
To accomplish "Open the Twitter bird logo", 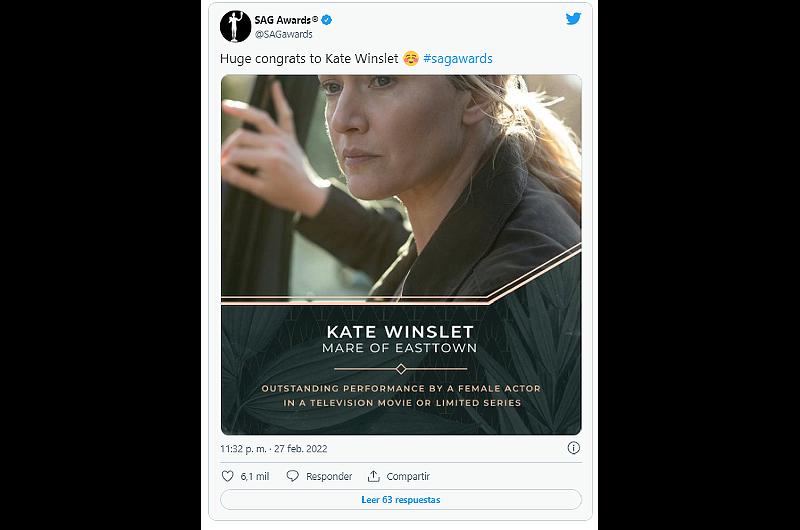I will 573,19.
